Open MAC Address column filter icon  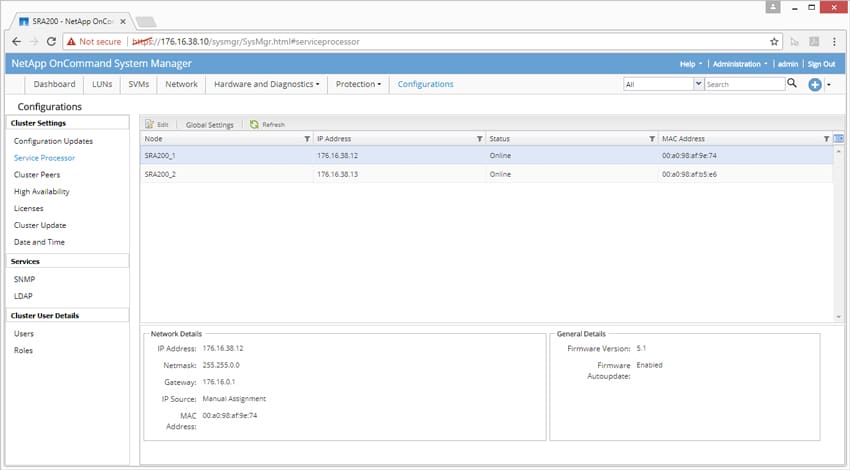[827, 139]
